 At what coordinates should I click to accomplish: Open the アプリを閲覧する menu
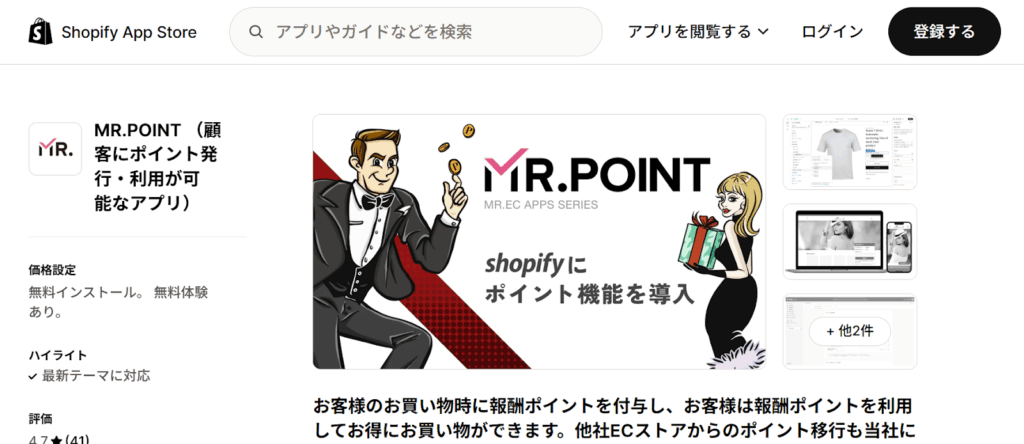pos(698,32)
